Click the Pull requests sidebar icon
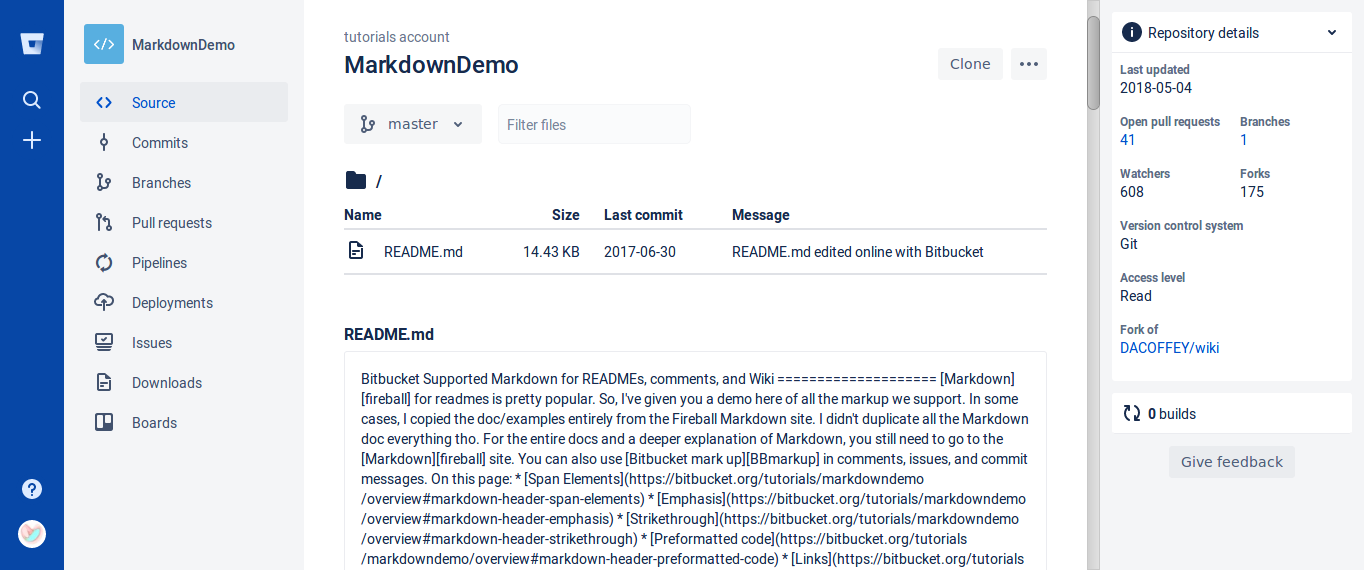 pyautogui.click(x=104, y=223)
